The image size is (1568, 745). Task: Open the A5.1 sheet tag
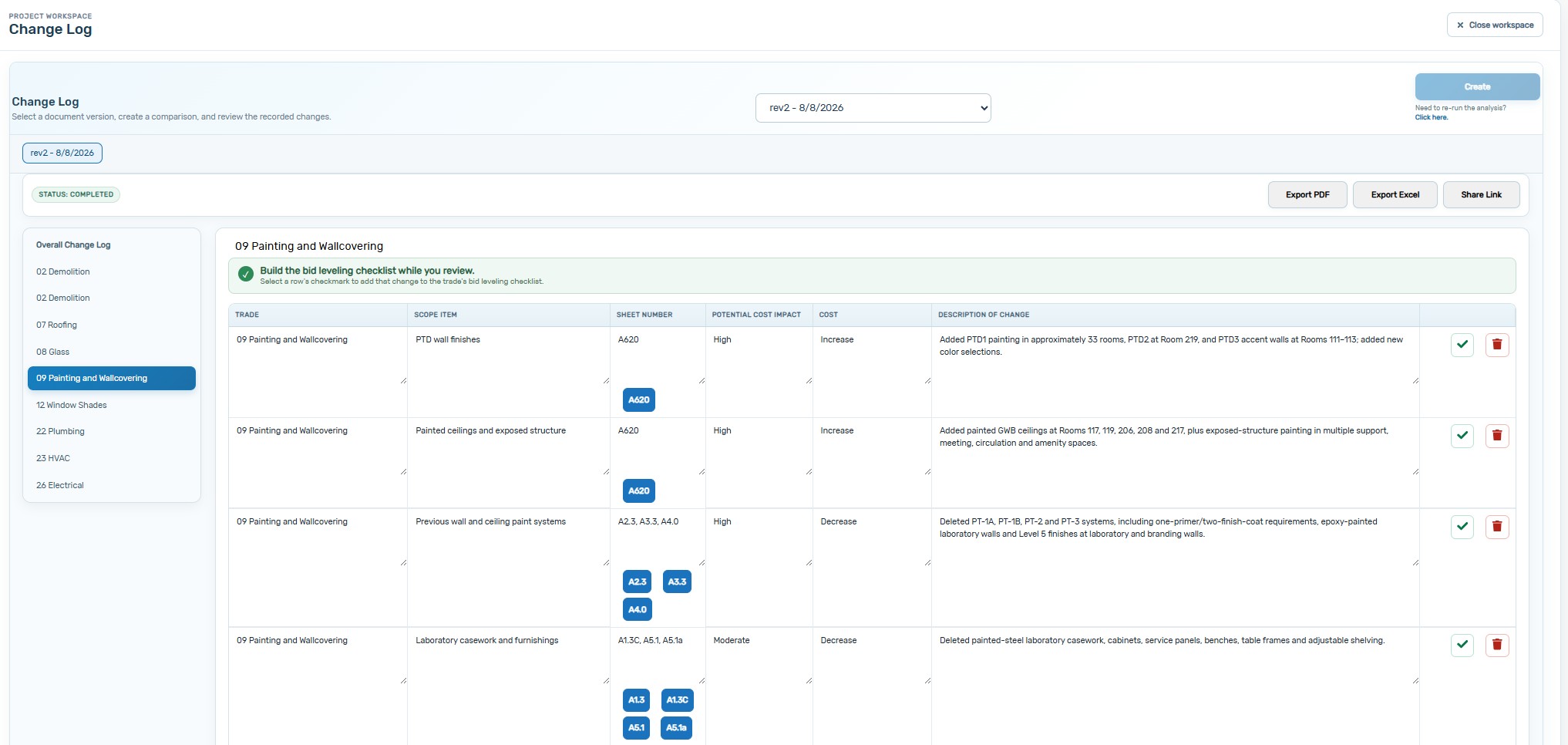click(636, 728)
